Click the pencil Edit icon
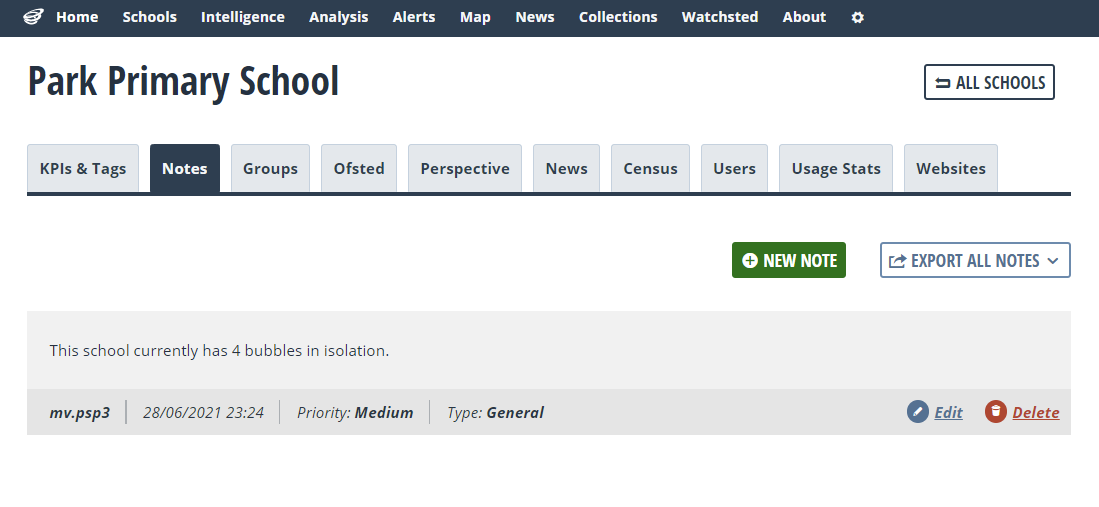This screenshot has width=1099, height=507. point(917,412)
